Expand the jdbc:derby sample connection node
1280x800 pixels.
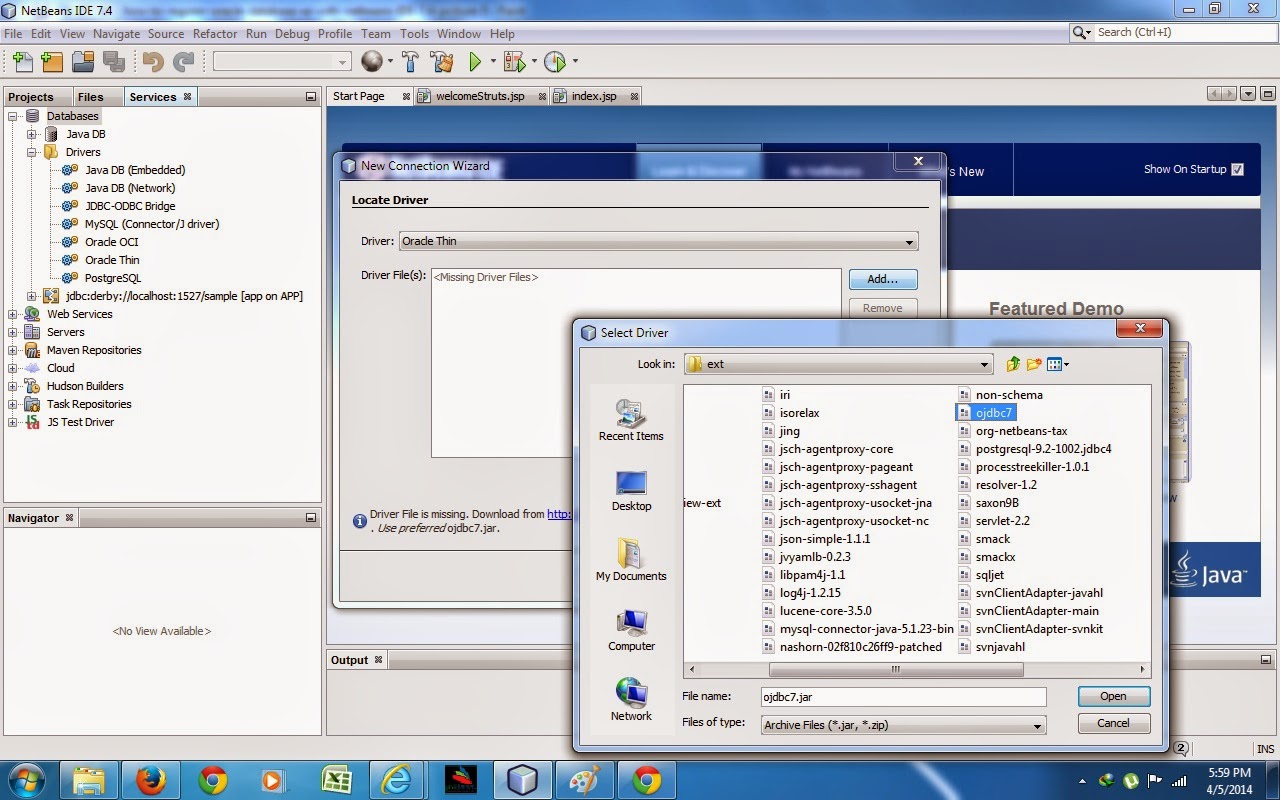coord(32,296)
